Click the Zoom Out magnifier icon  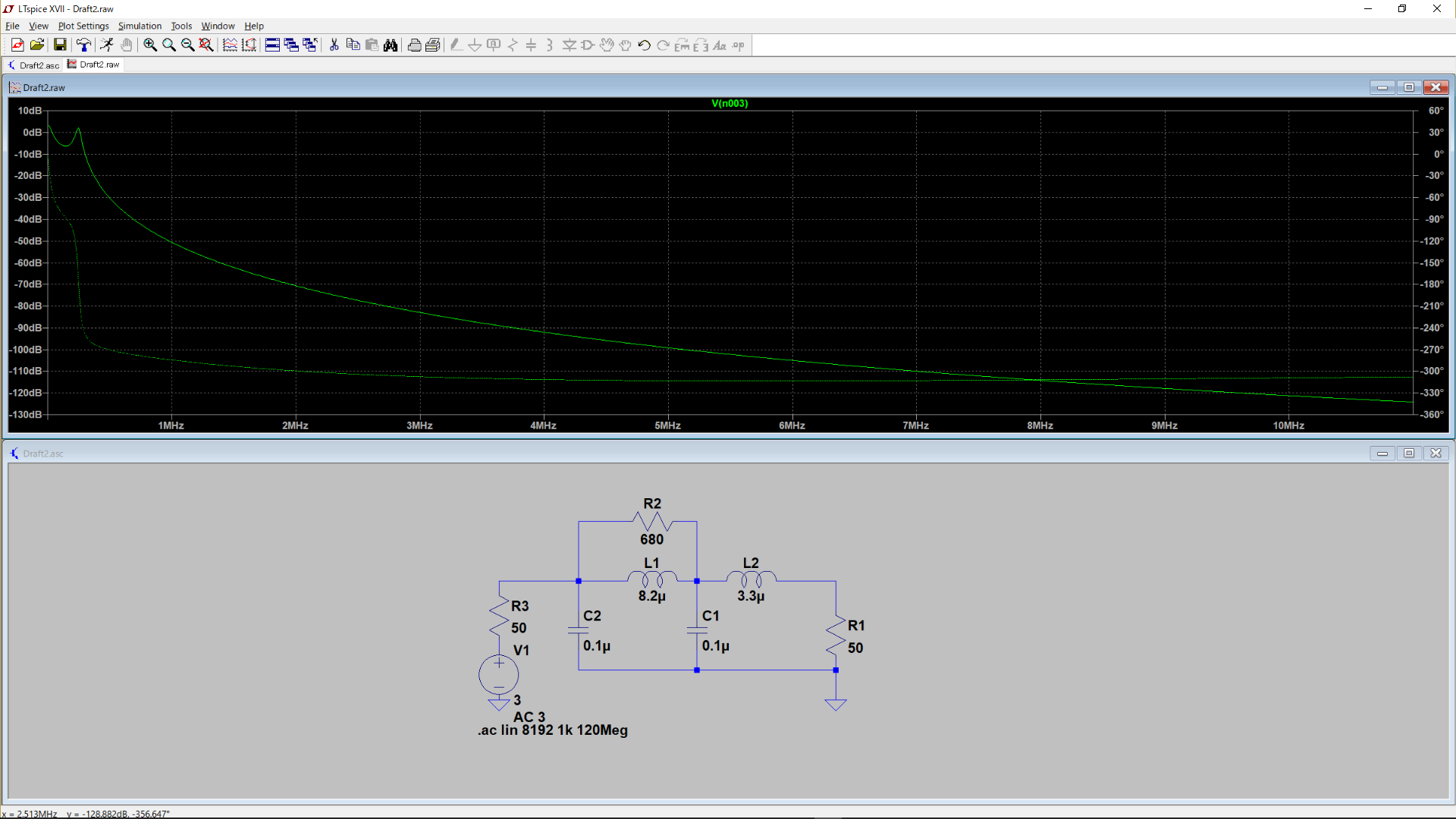point(187,45)
